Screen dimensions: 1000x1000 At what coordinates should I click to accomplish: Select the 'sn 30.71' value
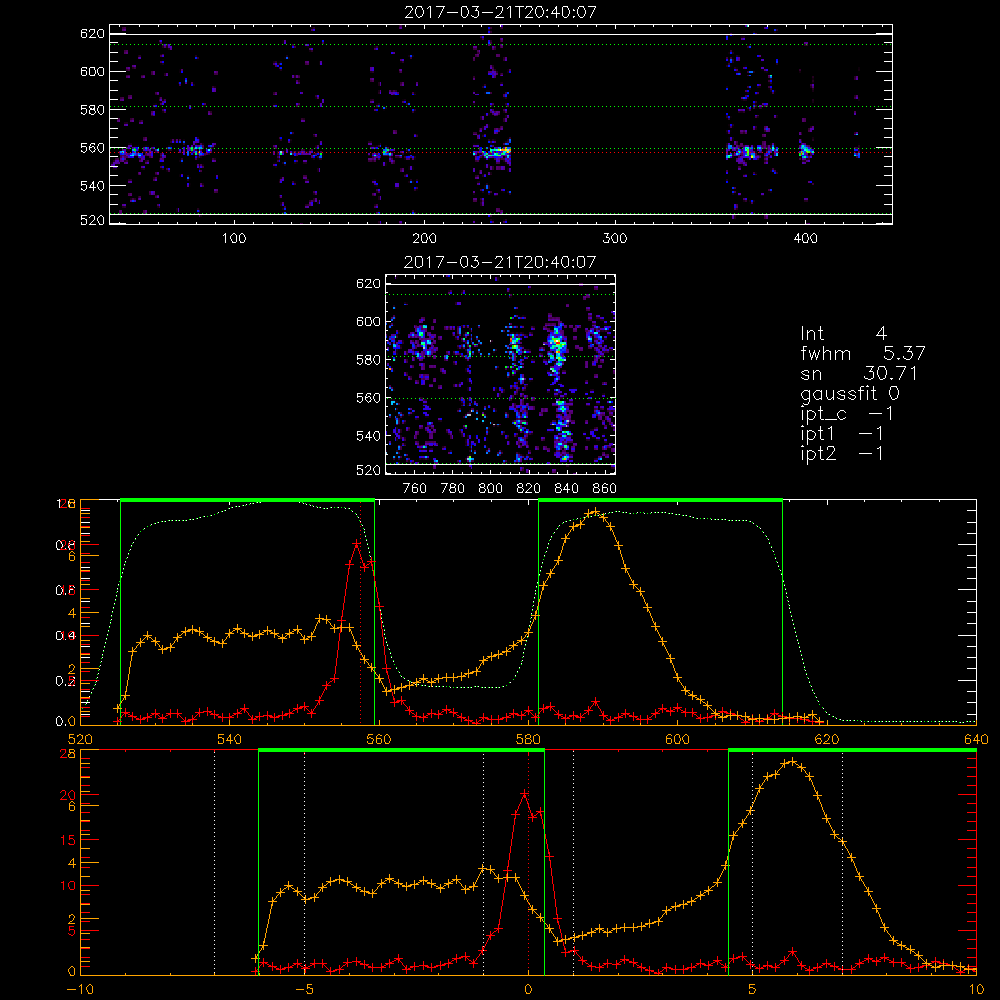tap(858, 373)
